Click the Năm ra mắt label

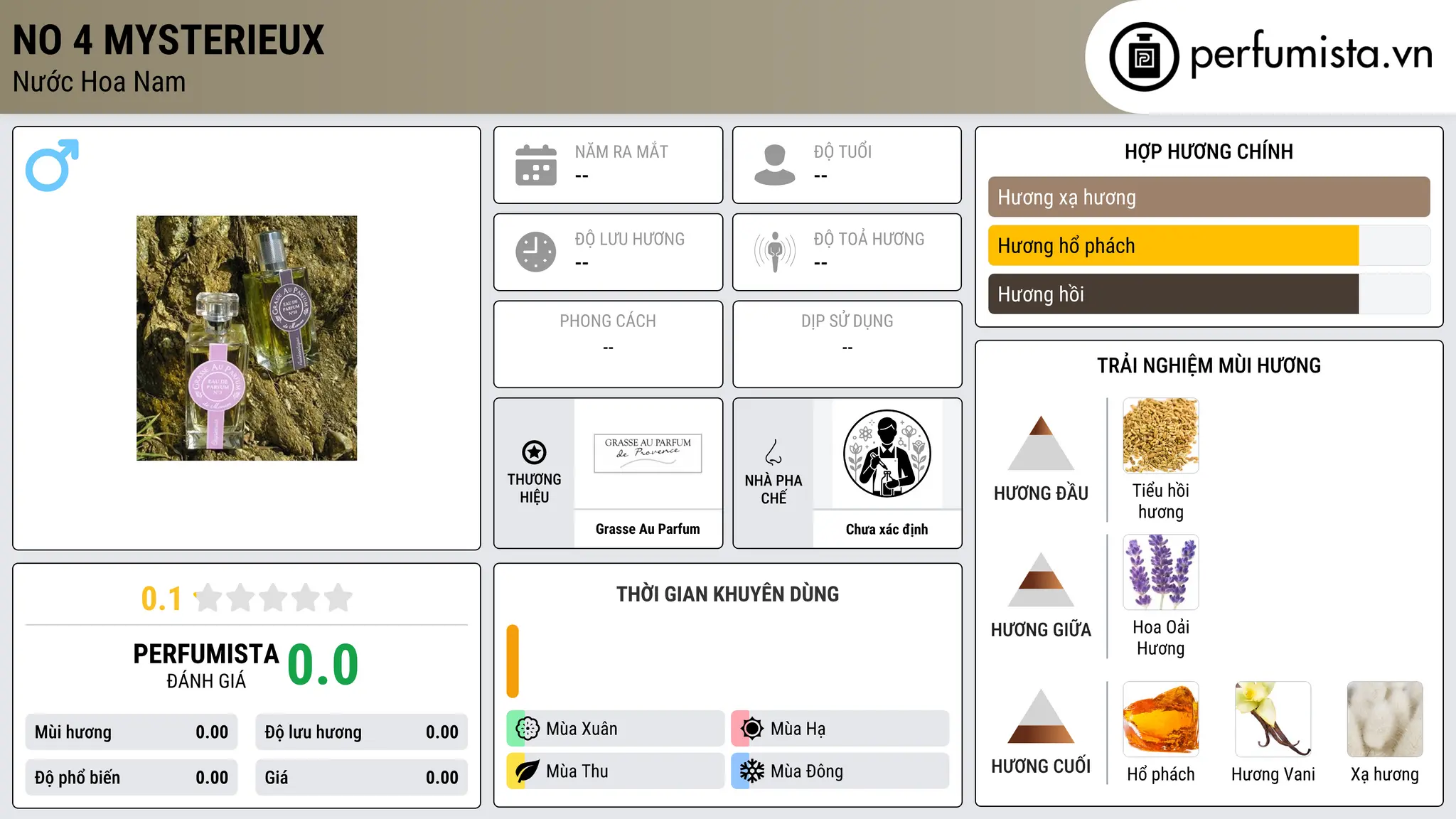coord(621,151)
